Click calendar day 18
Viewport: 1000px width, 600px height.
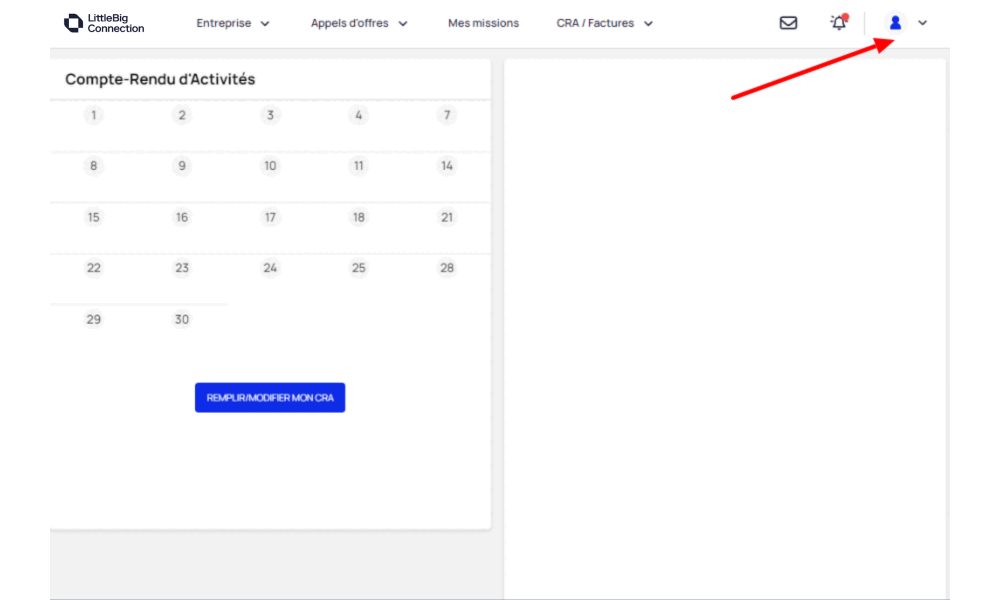point(358,217)
